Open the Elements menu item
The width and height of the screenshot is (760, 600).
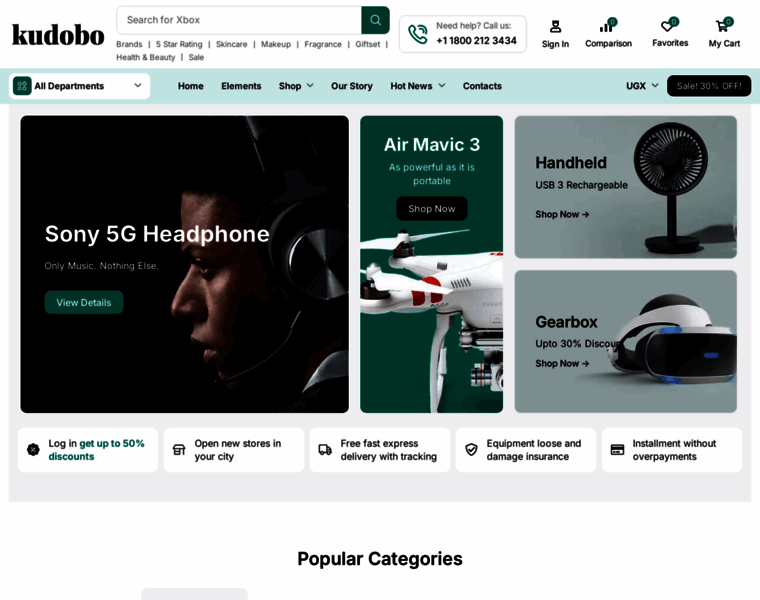(241, 86)
